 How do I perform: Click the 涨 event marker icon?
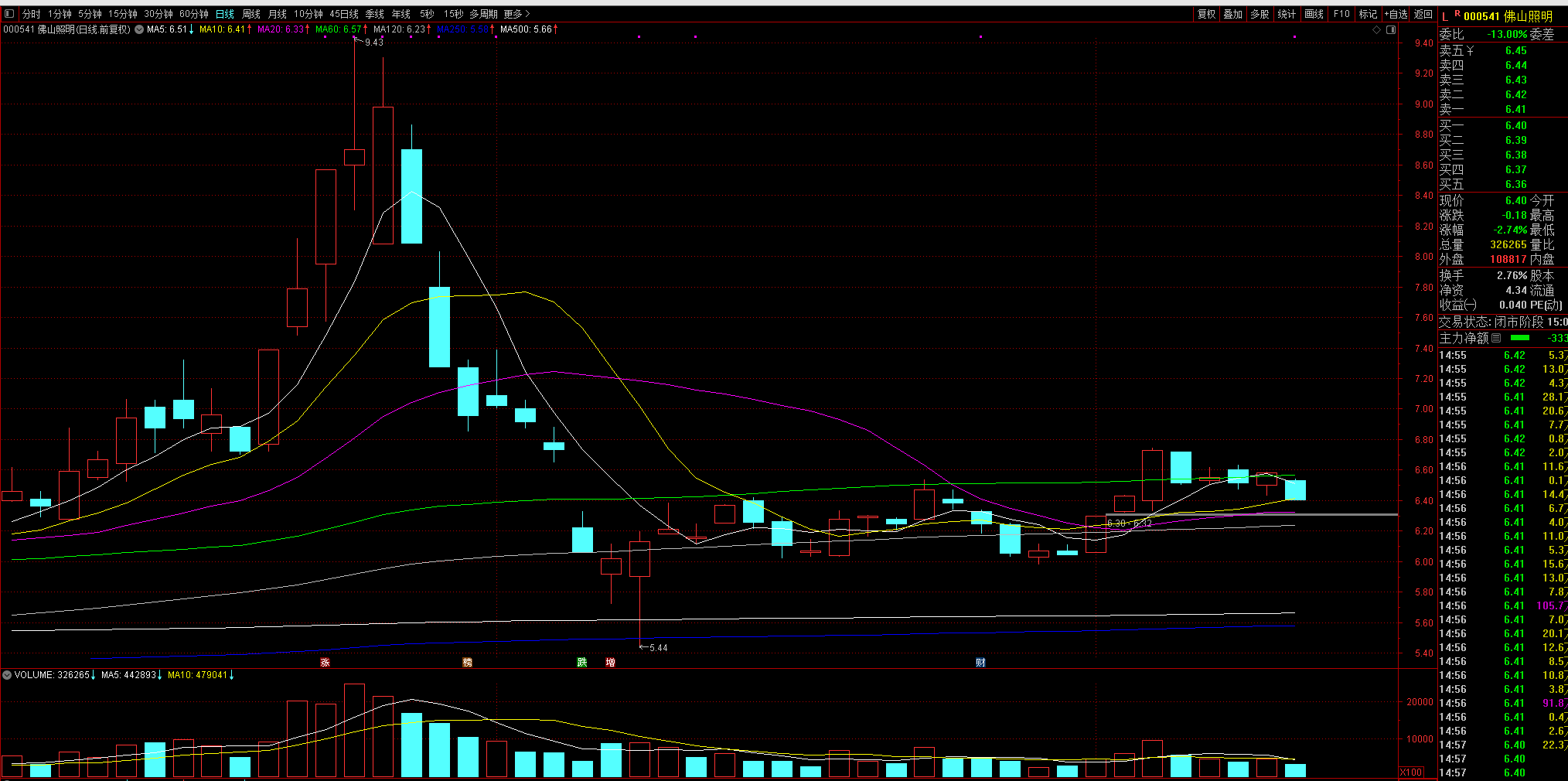(x=325, y=663)
